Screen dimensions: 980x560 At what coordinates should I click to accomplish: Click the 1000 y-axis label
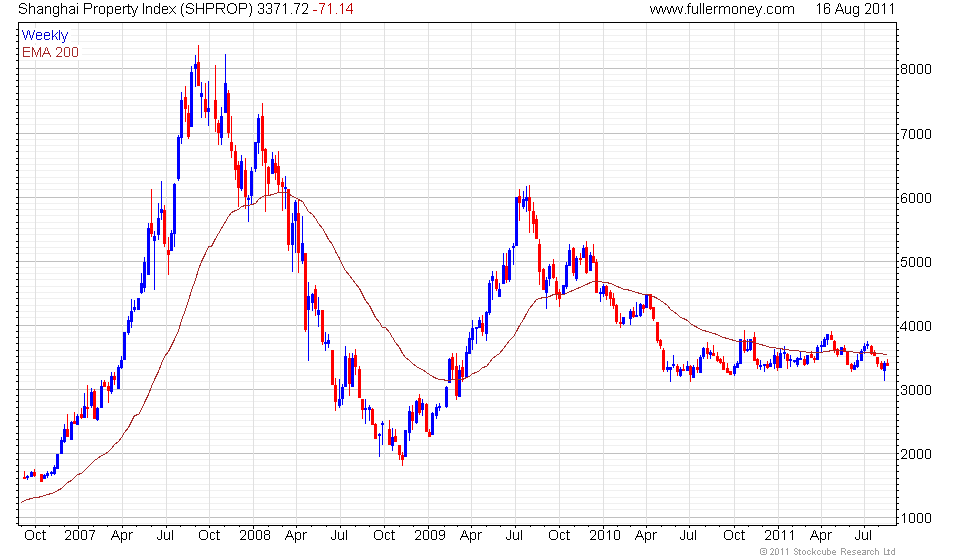tap(916, 518)
